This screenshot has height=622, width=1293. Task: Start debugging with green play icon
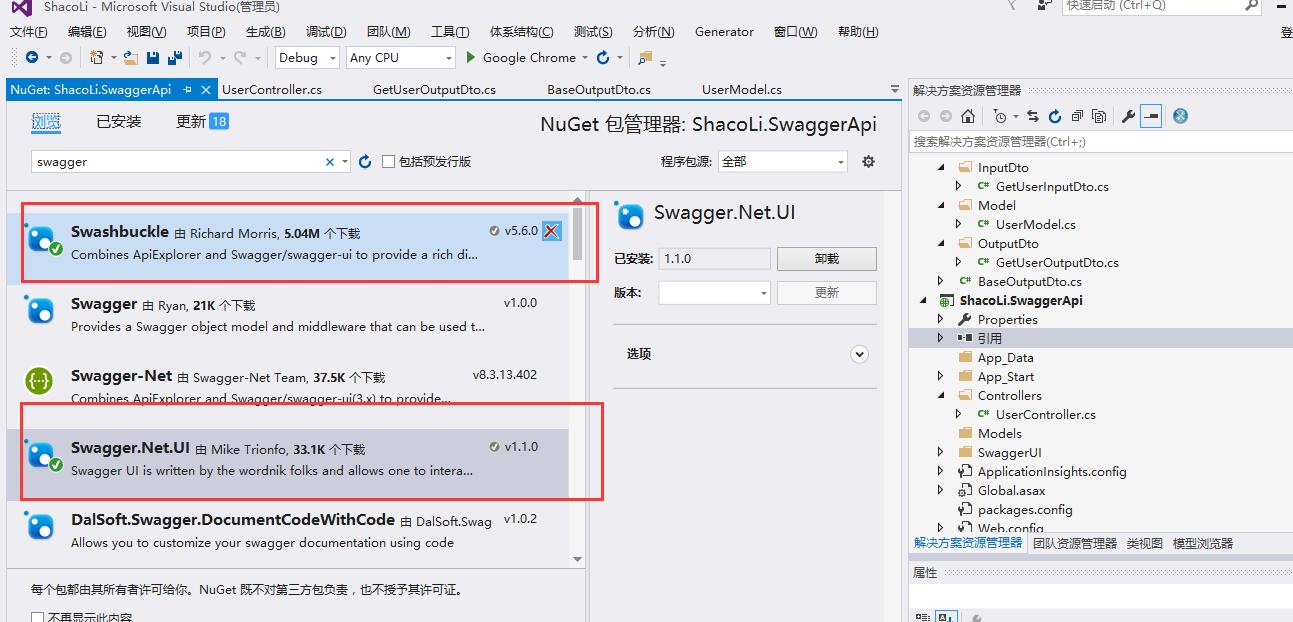coord(471,58)
